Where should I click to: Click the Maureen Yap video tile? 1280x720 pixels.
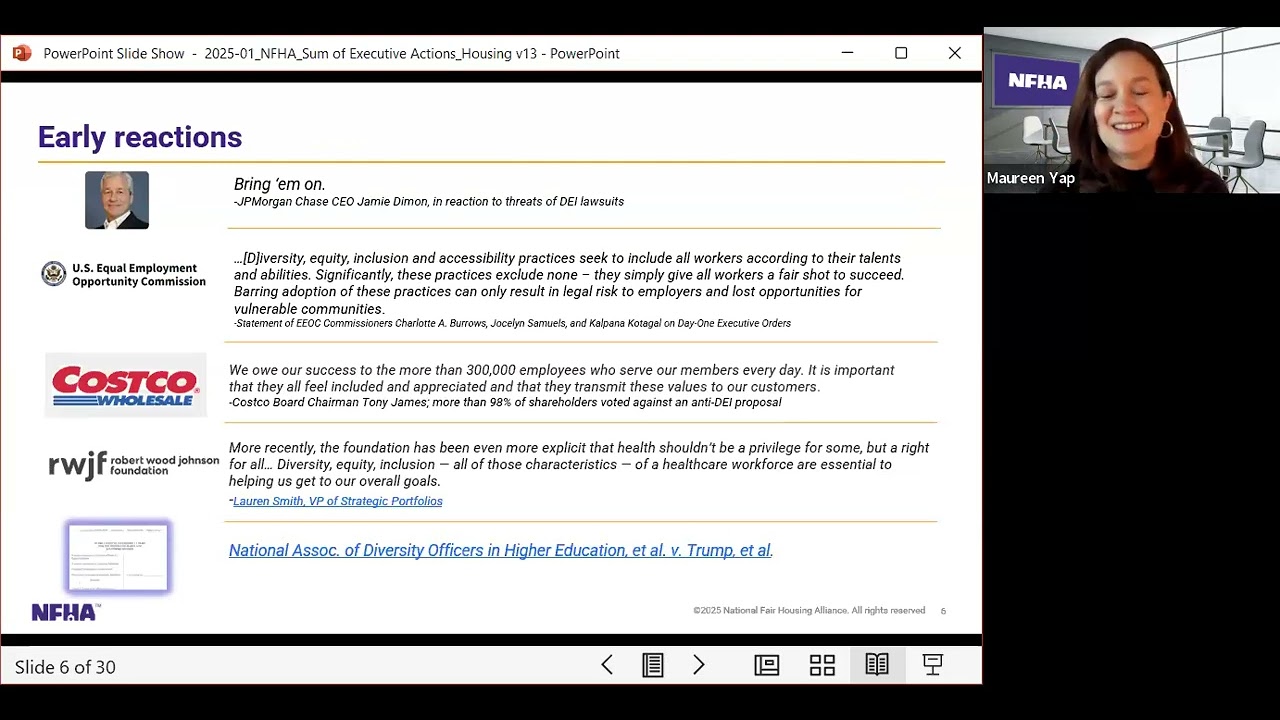click(1132, 110)
